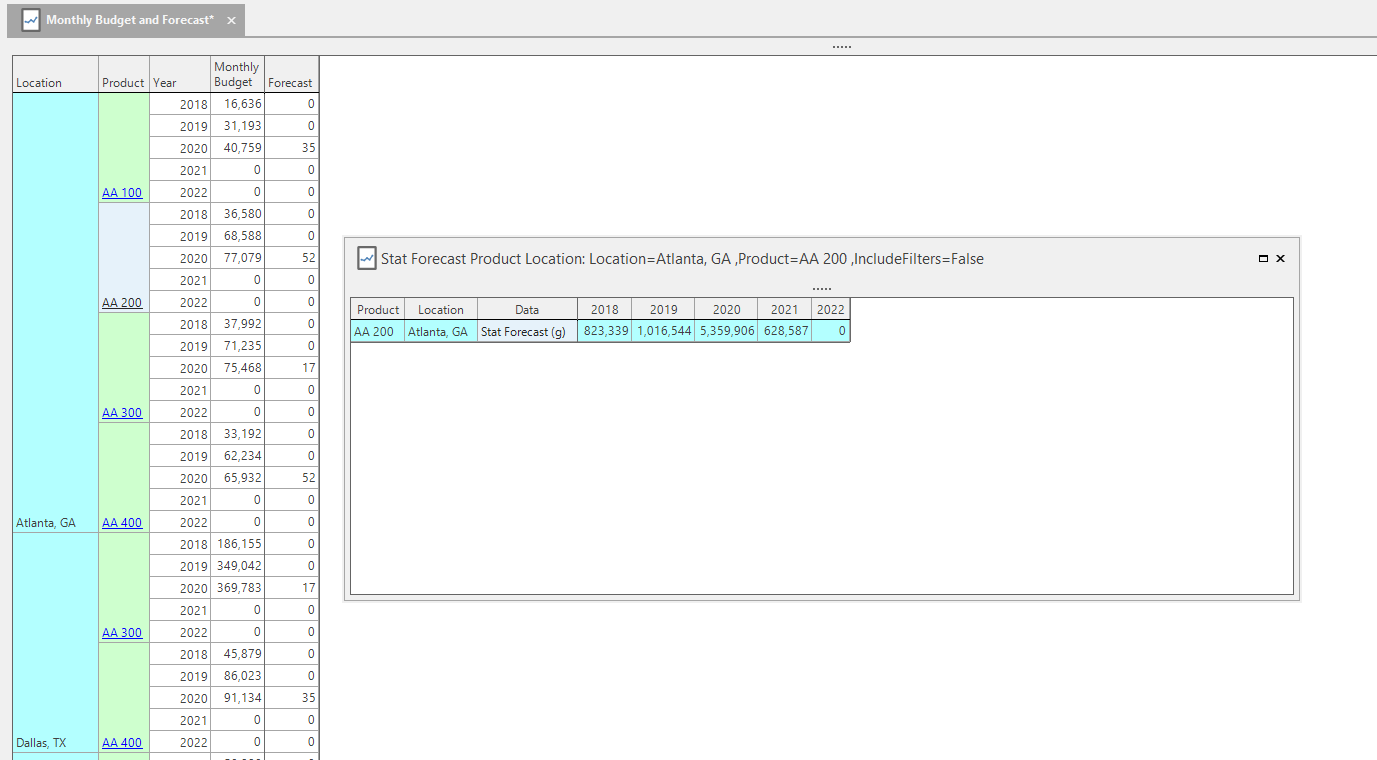The width and height of the screenshot is (1377, 760).
Task: Click the 2019 column header in popup
Action: tap(664, 310)
